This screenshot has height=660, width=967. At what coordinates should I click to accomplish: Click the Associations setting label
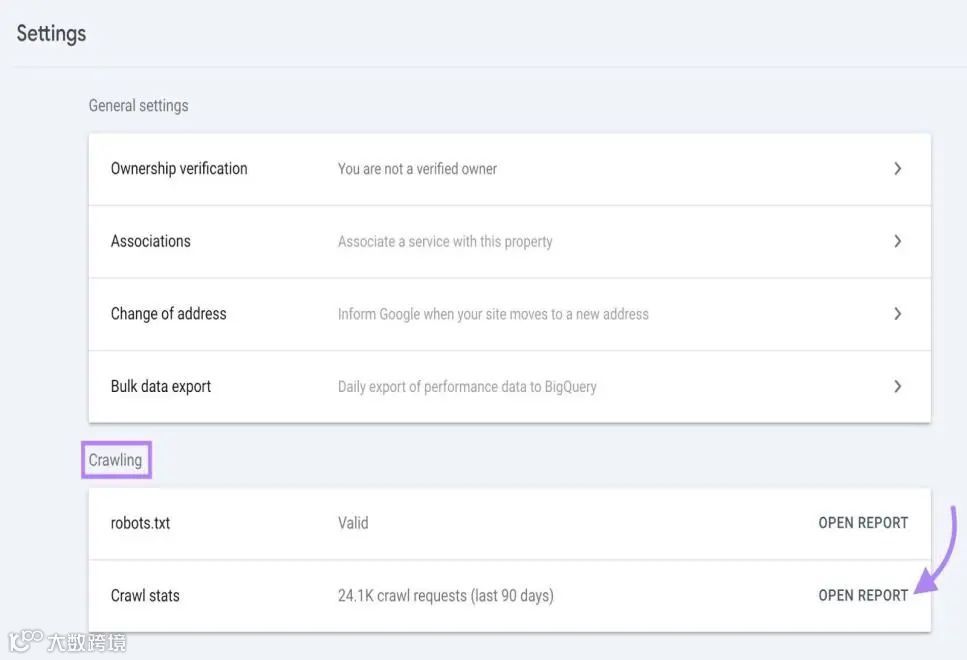[151, 241]
